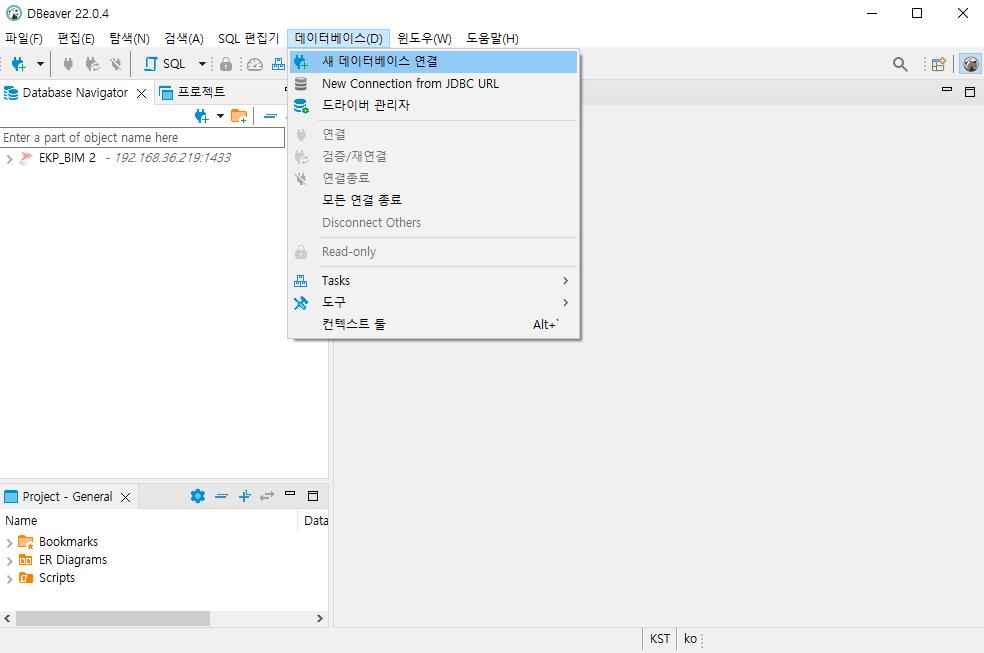The height and width of the screenshot is (653, 984).
Task: Click the create project folder icon
Action: [x=239, y=116]
